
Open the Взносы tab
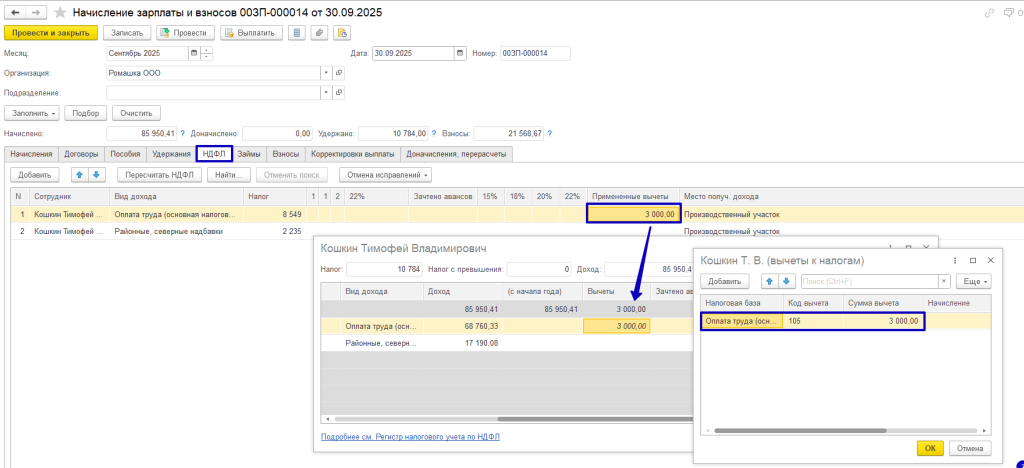[x=286, y=154]
